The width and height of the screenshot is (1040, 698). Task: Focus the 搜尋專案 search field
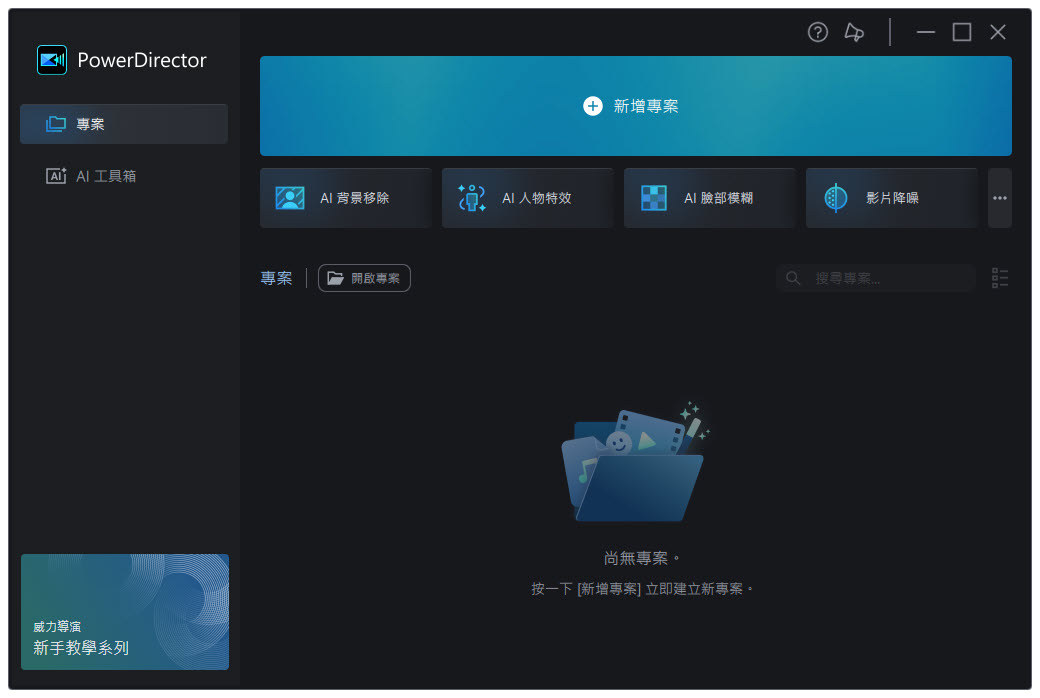(876, 278)
